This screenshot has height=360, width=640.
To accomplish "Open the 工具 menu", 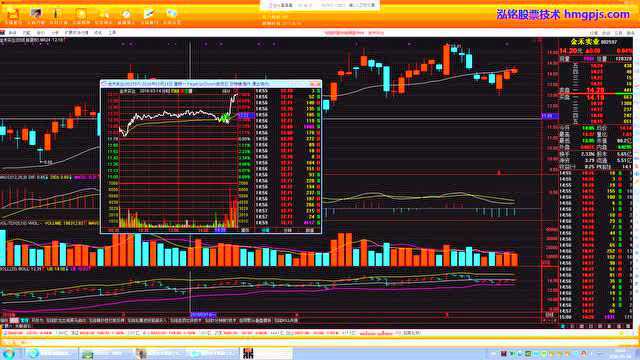I will (x=112, y=33).
